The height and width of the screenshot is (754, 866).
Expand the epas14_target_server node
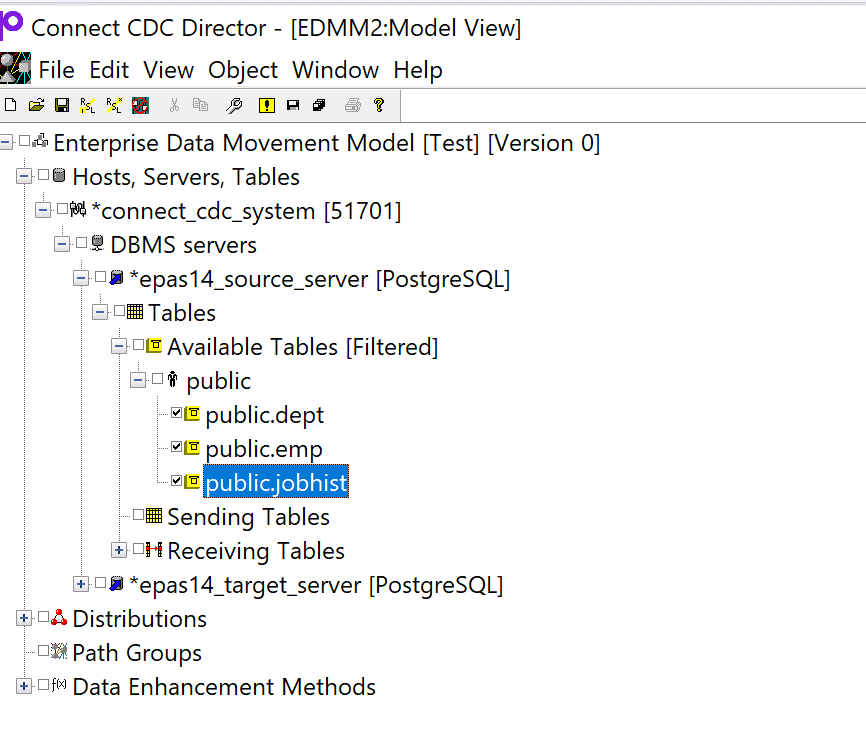point(80,583)
